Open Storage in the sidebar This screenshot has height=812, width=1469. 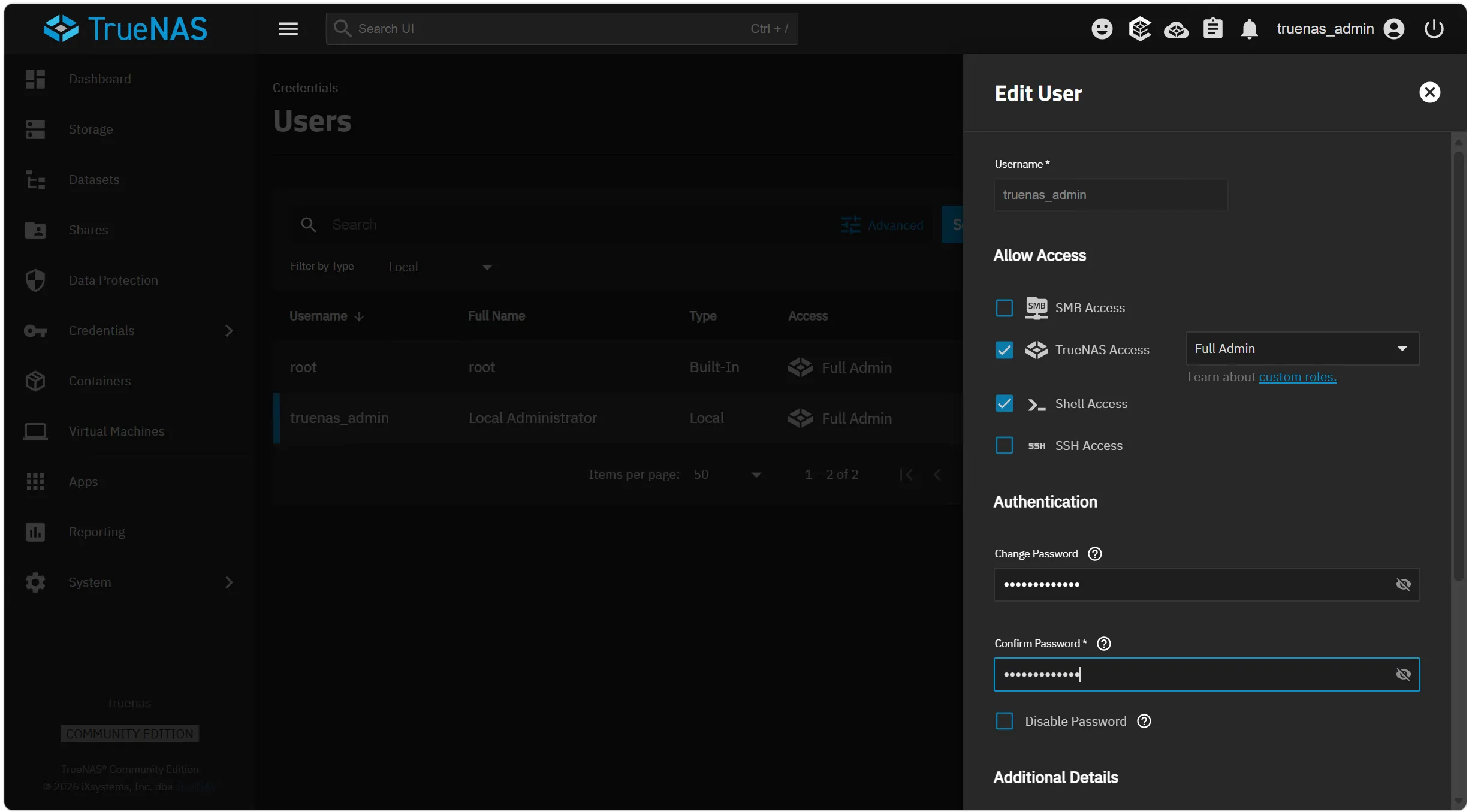click(x=91, y=129)
